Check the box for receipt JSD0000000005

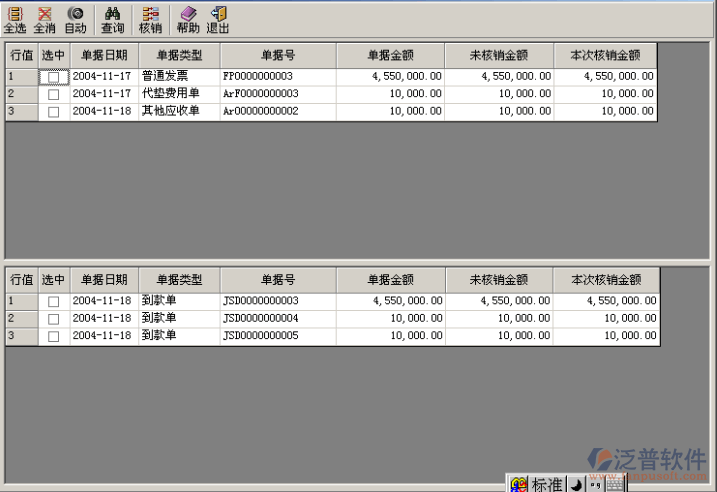(x=54, y=337)
